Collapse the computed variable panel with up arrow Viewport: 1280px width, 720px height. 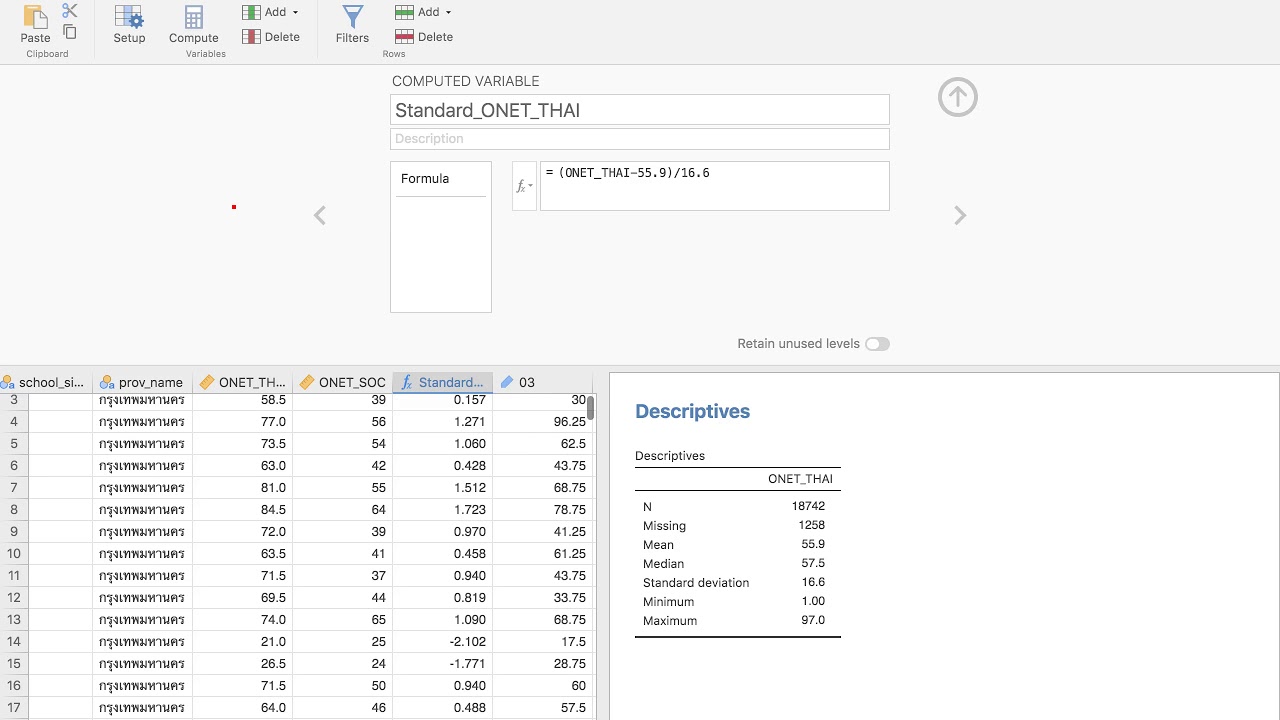coord(958,97)
